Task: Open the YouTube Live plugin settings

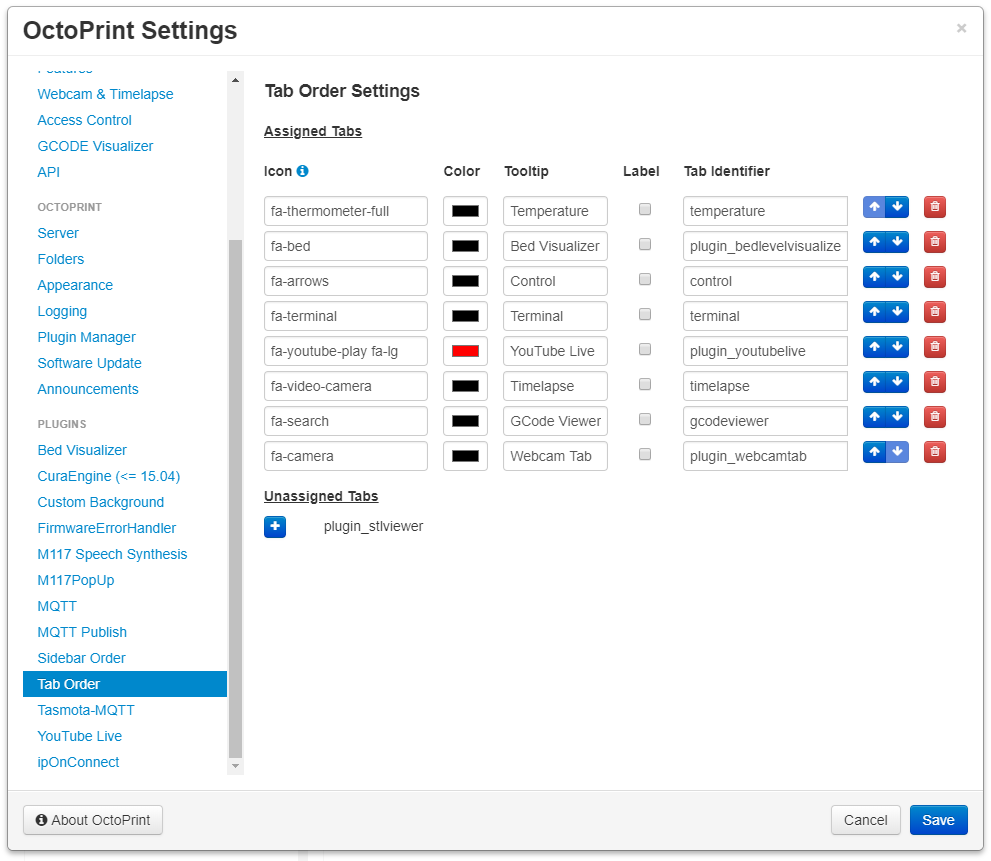Action: pos(79,736)
